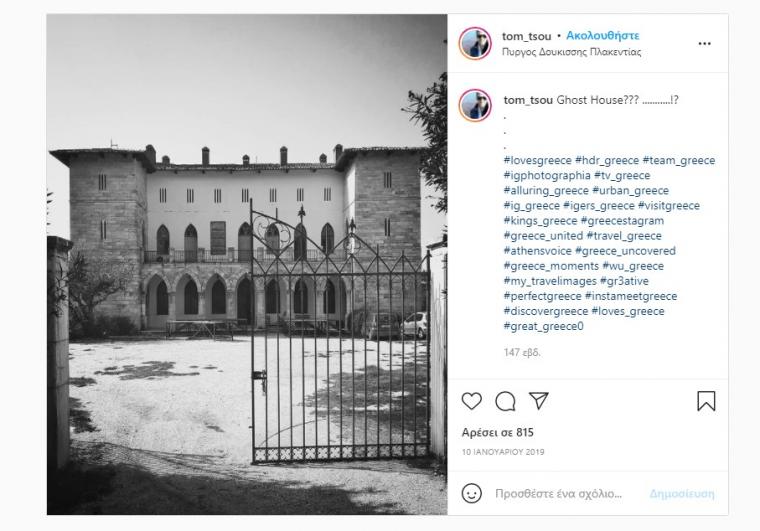Submit the comment with the Δημοσίευση button
The height and width of the screenshot is (531, 760).
(x=681, y=494)
